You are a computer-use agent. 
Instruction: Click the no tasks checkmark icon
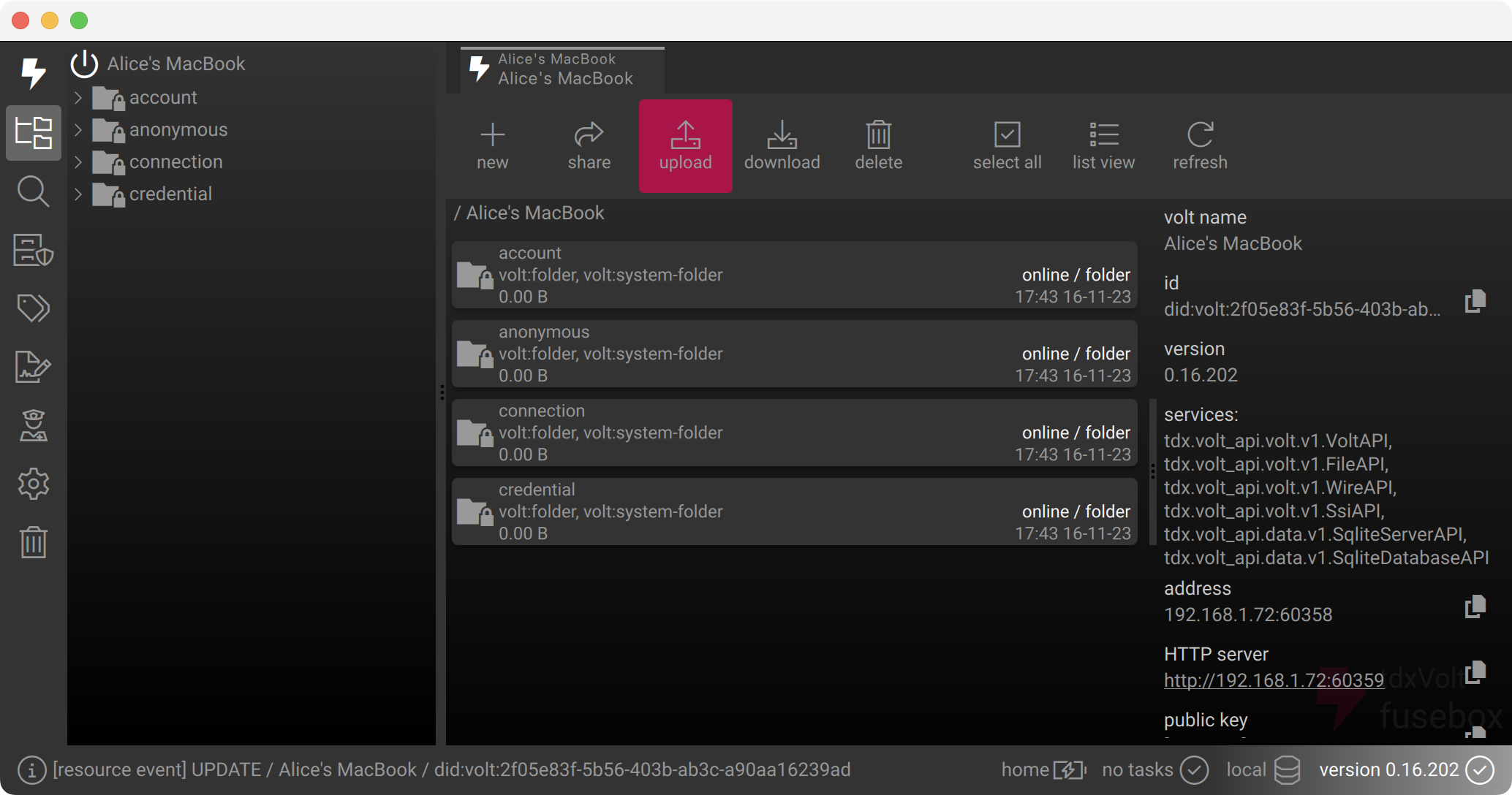click(x=1194, y=769)
